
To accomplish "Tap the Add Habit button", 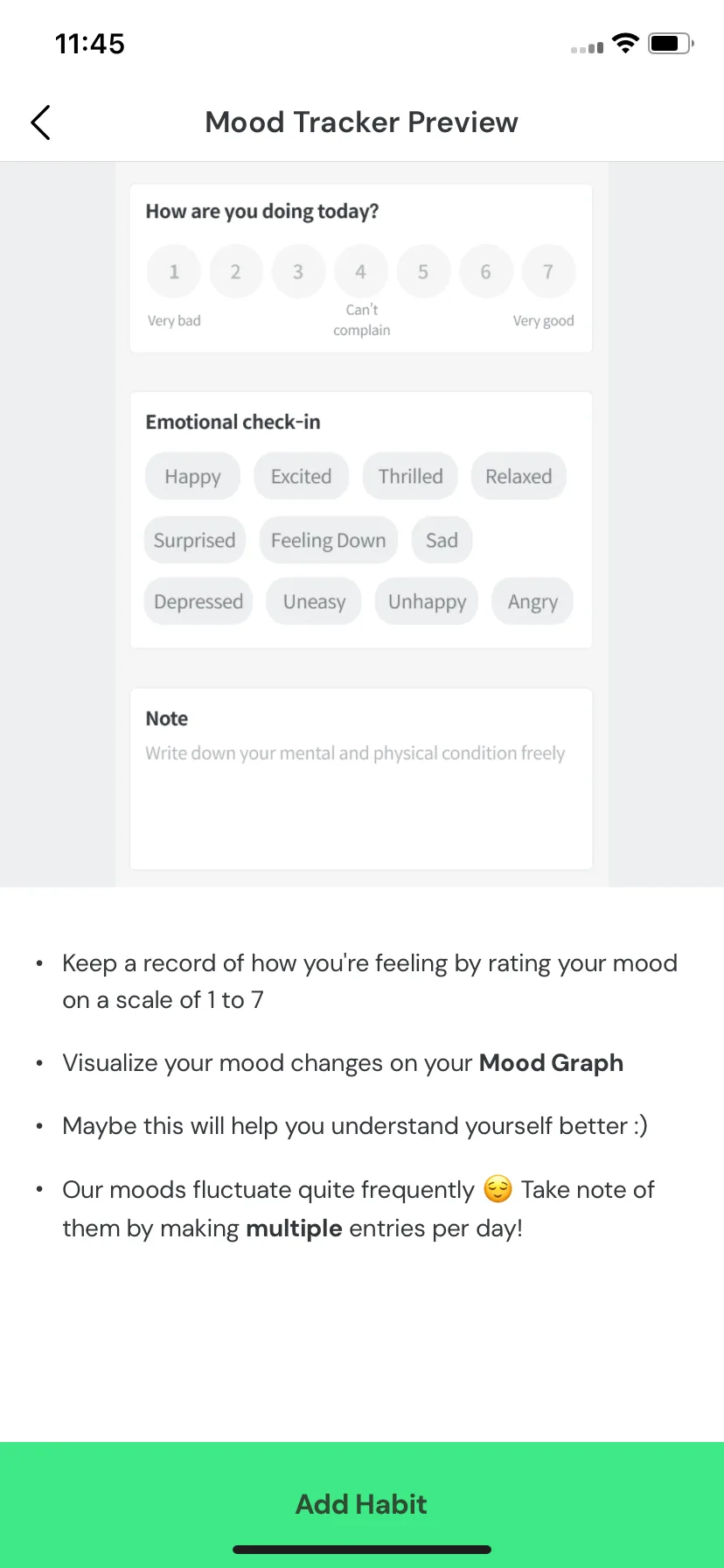I will [x=362, y=1504].
